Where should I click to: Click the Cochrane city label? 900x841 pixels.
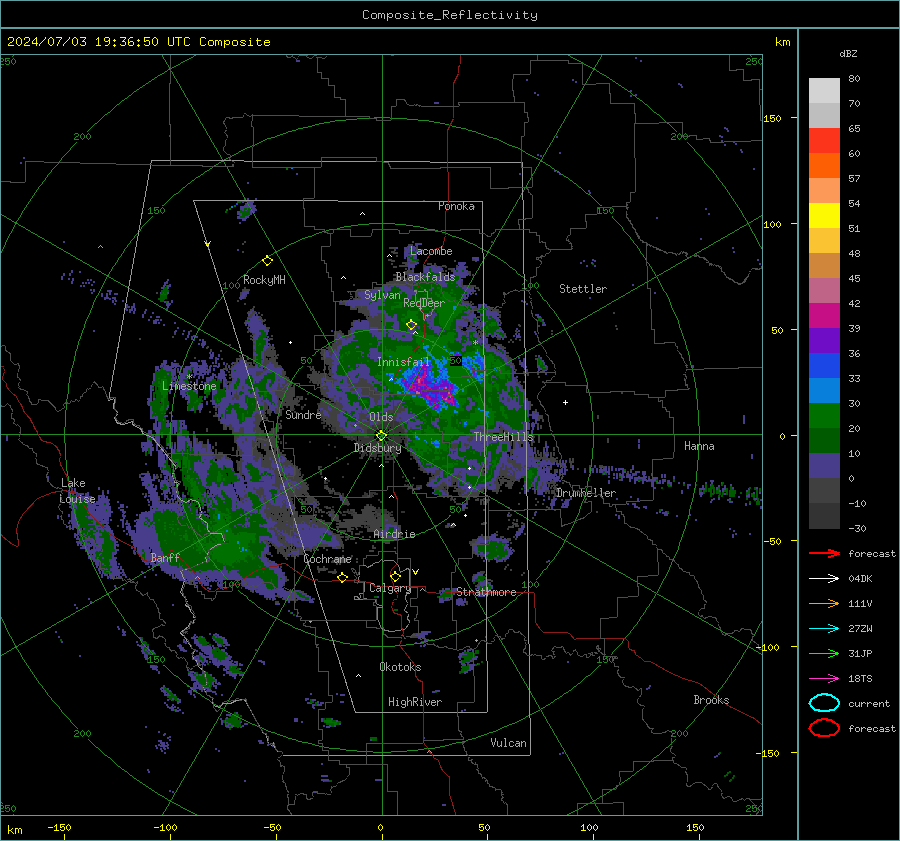click(x=327, y=559)
